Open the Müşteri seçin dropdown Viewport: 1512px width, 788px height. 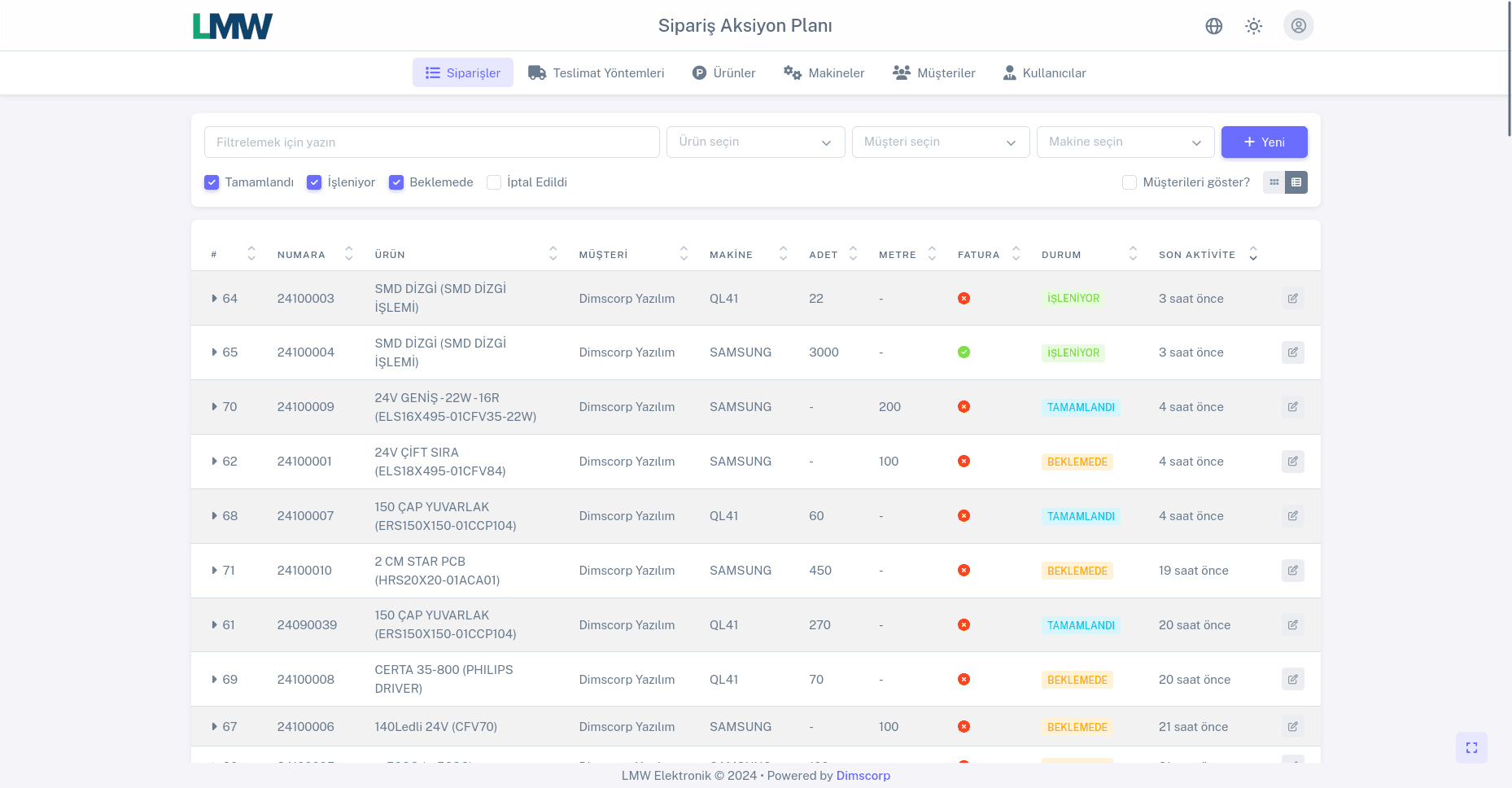[940, 142]
